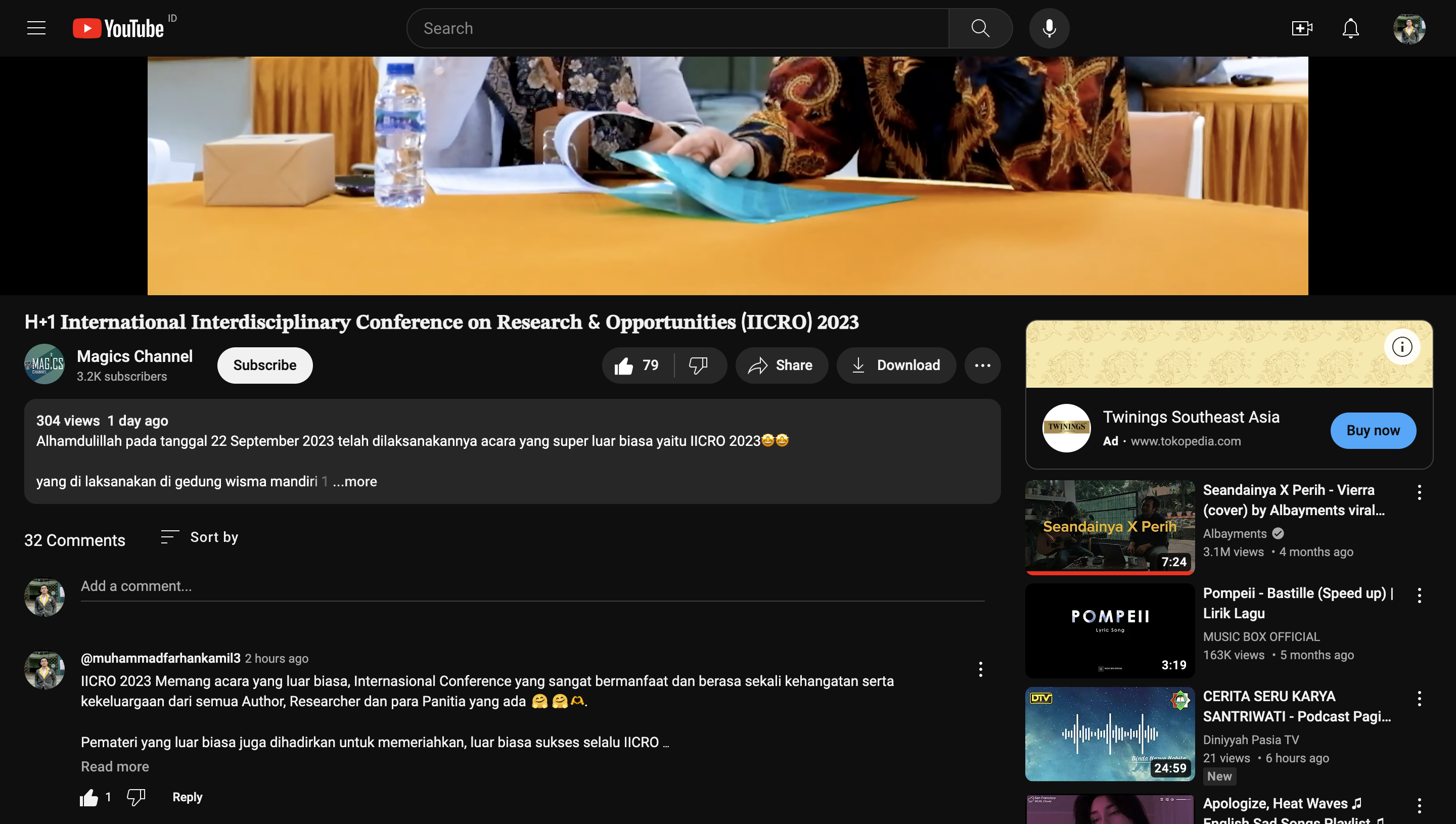Focus the Add a comment field
Image resolution: width=1456 pixels, height=824 pixels.
pyautogui.click(x=532, y=586)
